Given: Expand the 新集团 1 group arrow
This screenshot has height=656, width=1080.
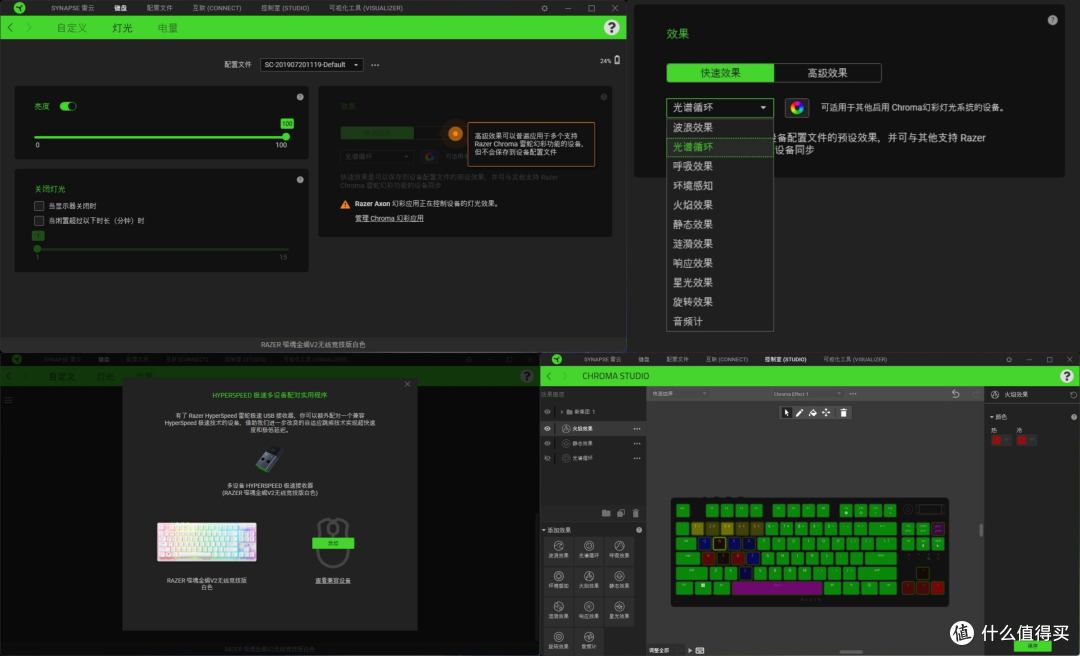Looking at the screenshot, I should point(561,412).
